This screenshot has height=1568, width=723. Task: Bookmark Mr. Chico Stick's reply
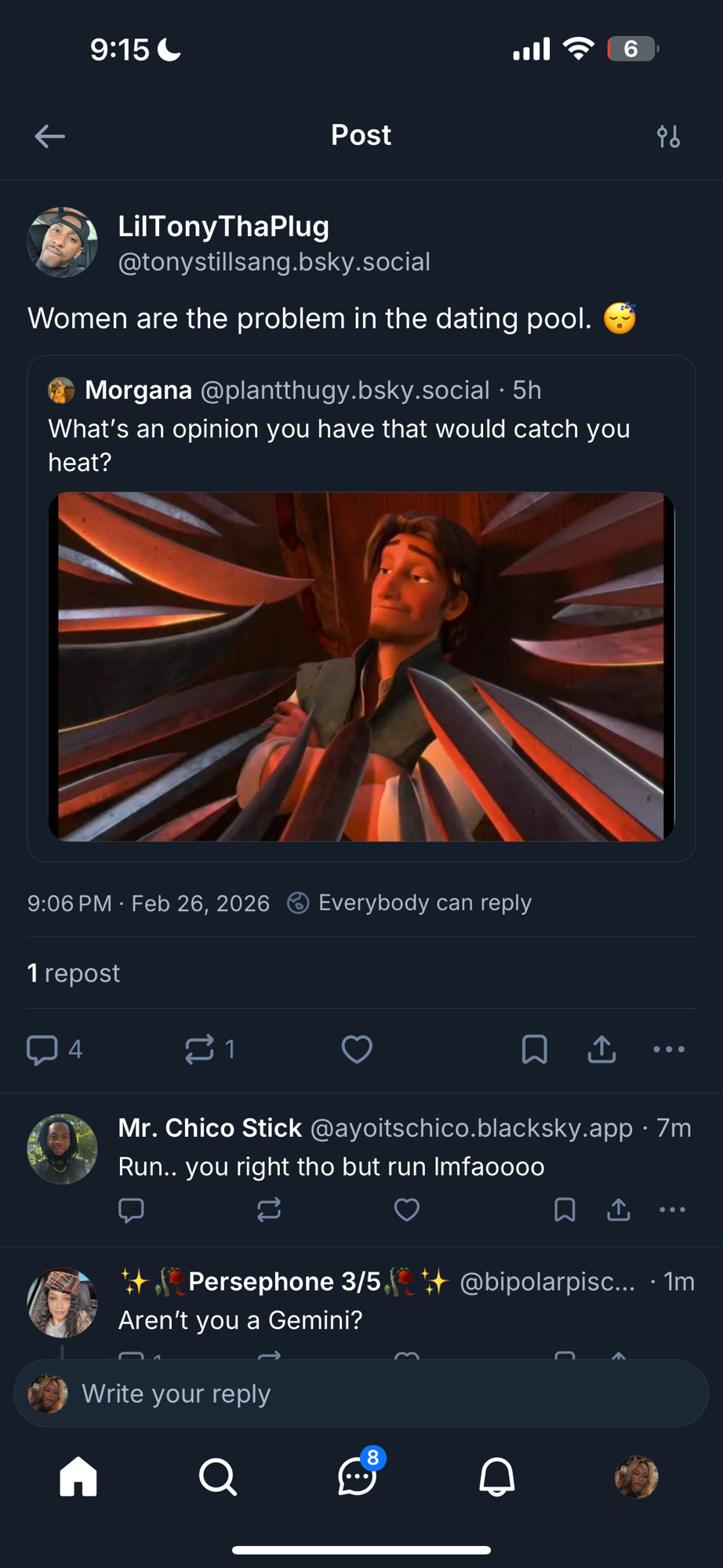(x=565, y=1210)
